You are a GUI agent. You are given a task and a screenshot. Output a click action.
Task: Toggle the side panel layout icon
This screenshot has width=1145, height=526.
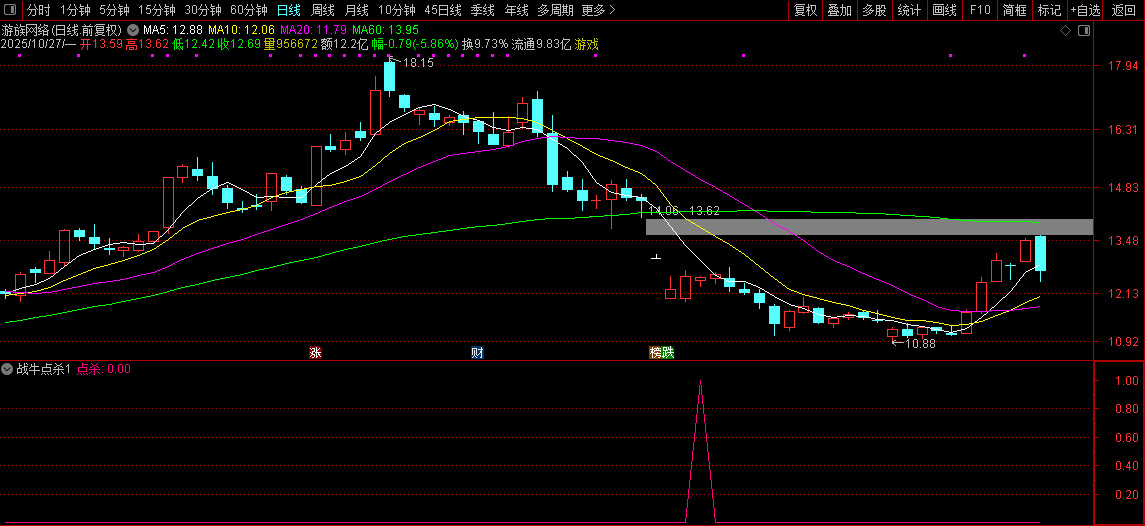point(1082,32)
